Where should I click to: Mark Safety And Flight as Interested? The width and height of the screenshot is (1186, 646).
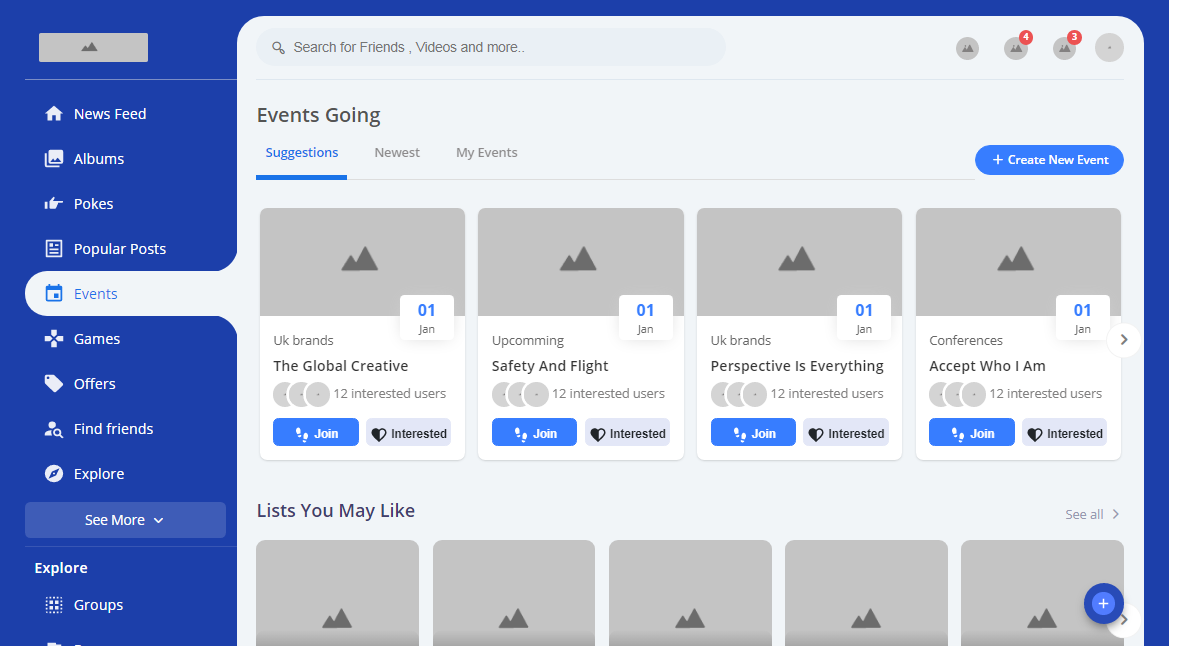pos(627,433)
